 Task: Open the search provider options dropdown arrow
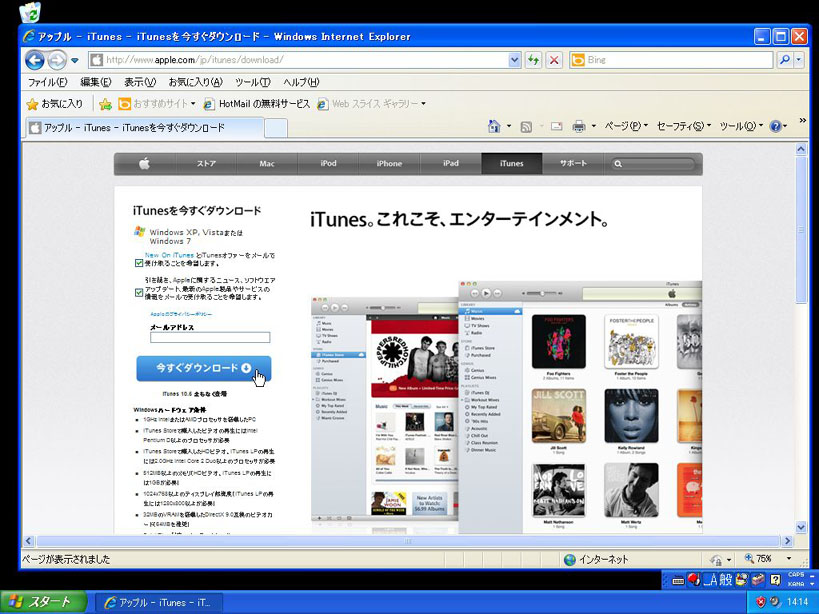[x=798, y=60]
